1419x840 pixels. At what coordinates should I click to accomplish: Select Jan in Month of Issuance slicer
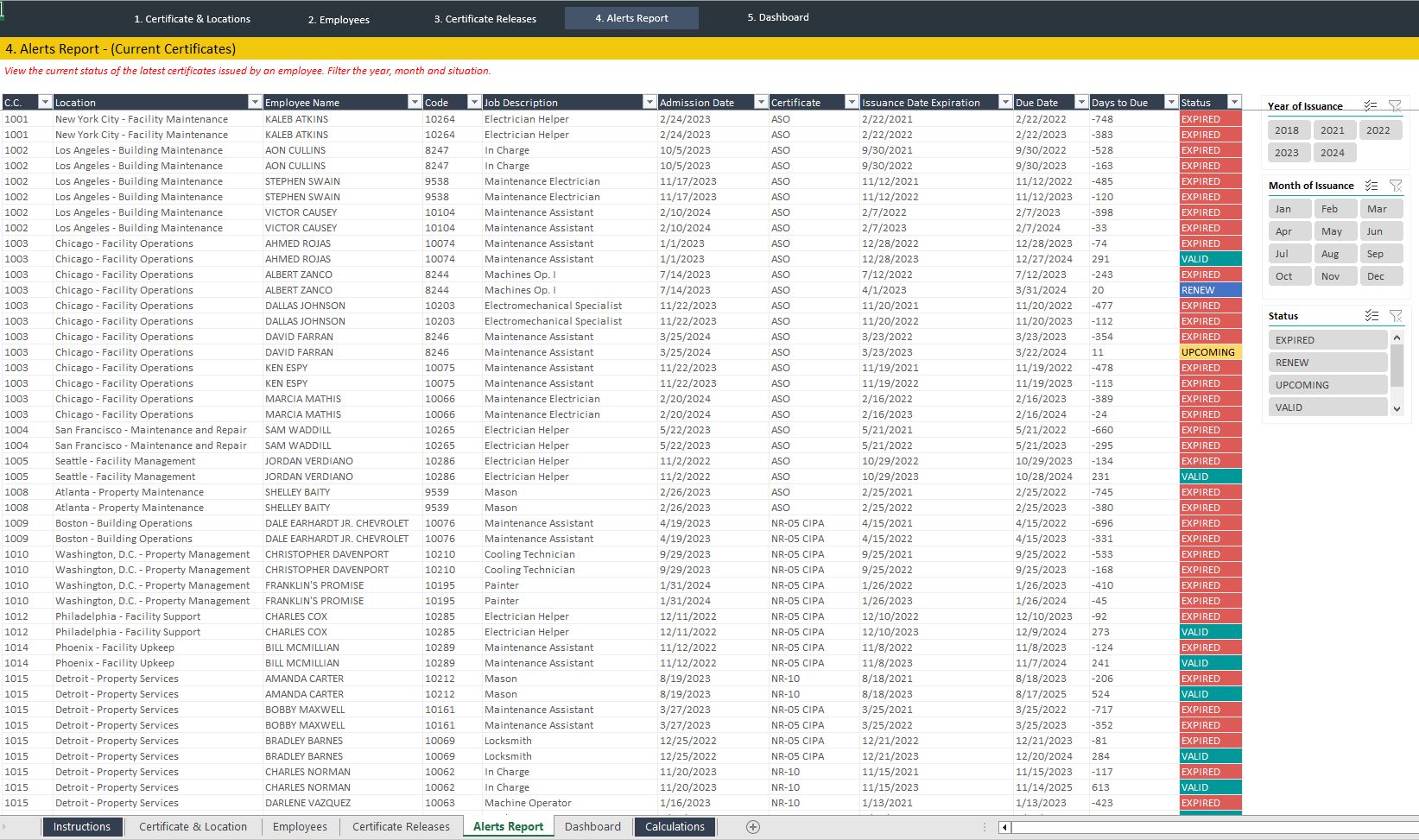pos(1290,209)
